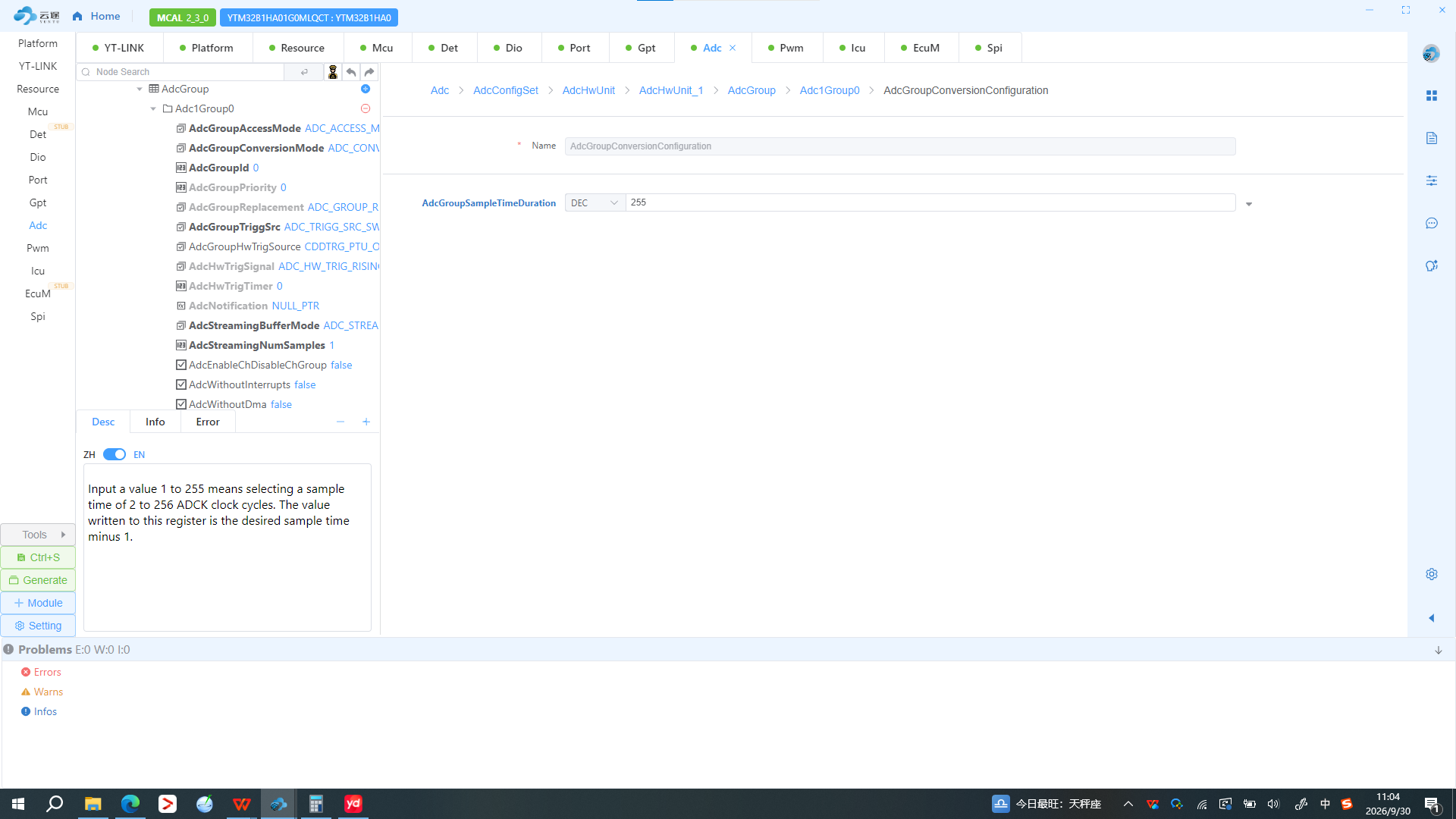Click the undo arrow icon in tree toolbar
The image size is (1456, 819).
pos(351,72)
